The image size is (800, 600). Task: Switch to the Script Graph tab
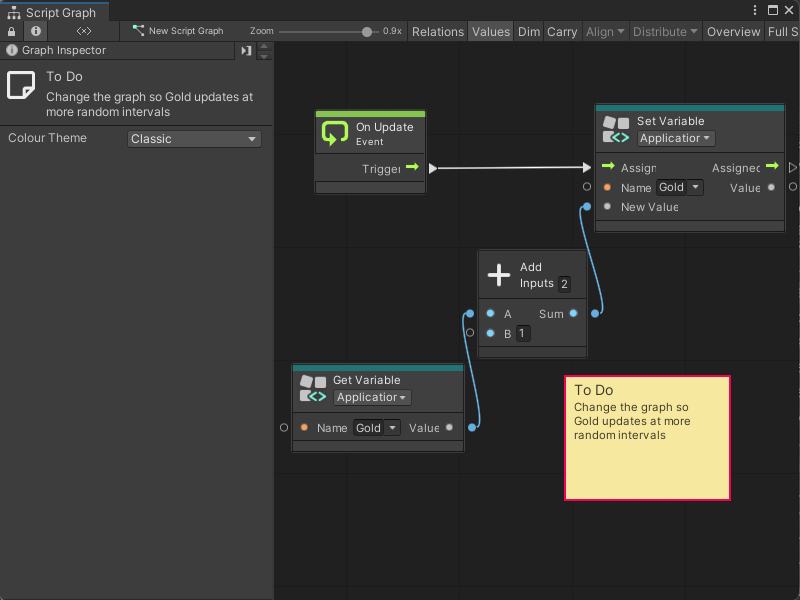click(x=55, y=11)
